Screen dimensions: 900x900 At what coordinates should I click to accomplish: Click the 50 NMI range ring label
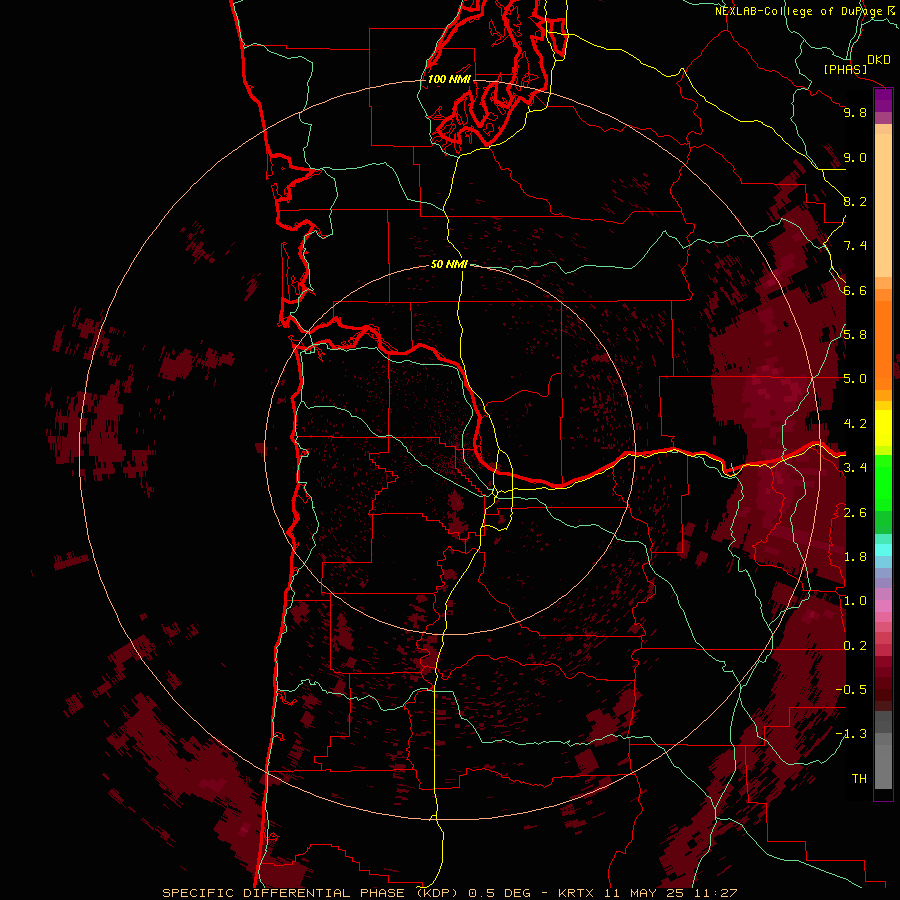[x=449, y=264]
